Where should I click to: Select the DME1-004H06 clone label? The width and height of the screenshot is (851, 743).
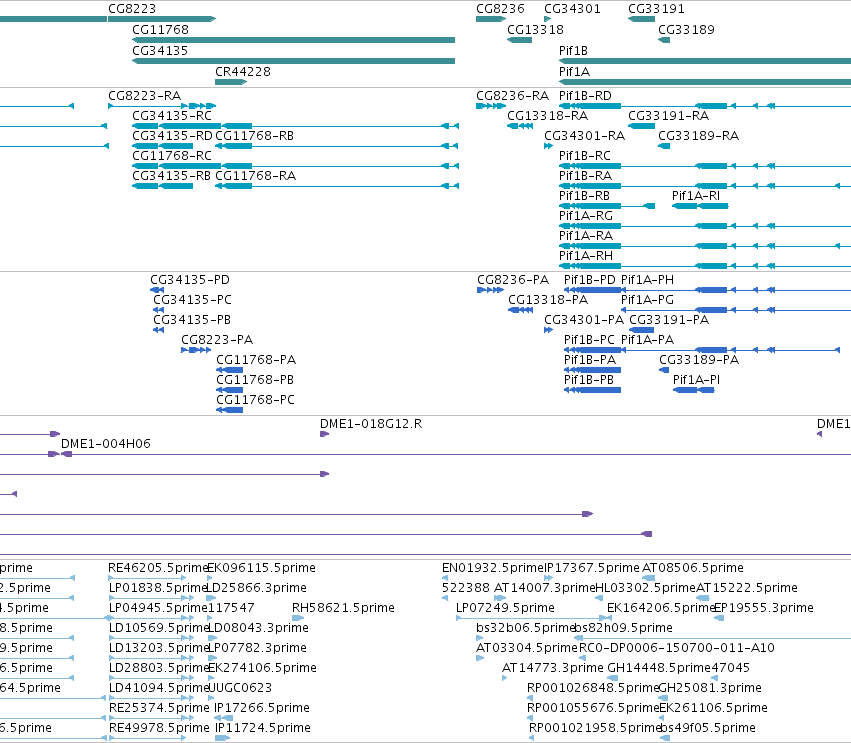pyautogui.click(x=106, y=444)
